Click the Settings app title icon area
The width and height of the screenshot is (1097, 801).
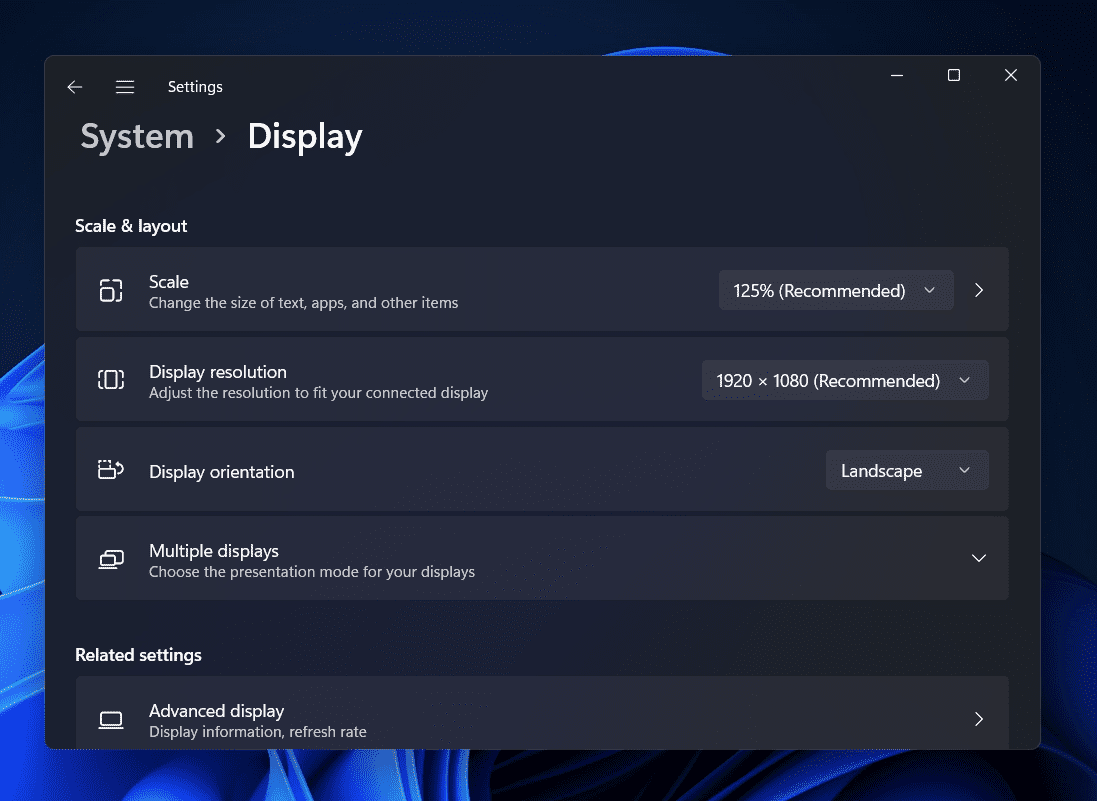(195, 87)
